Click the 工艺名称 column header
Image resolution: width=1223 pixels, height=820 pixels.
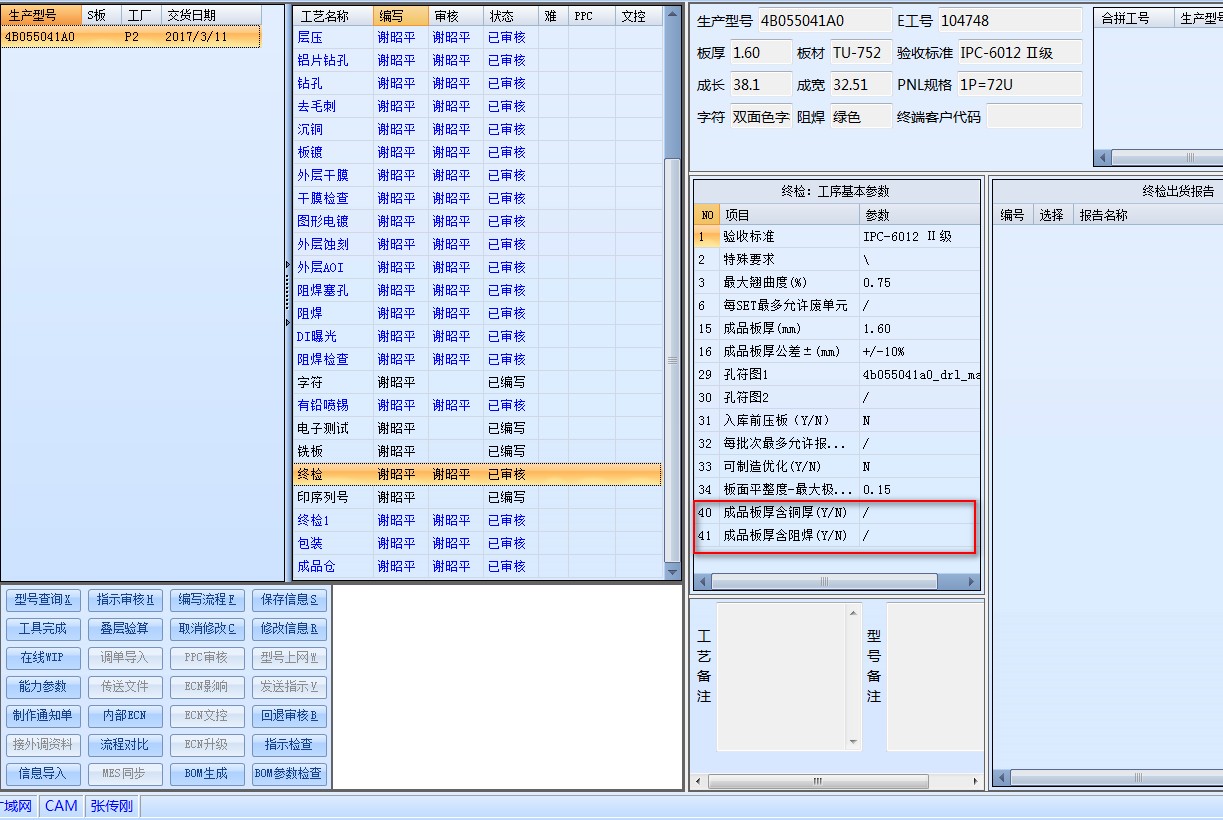[x=334, y=16]
